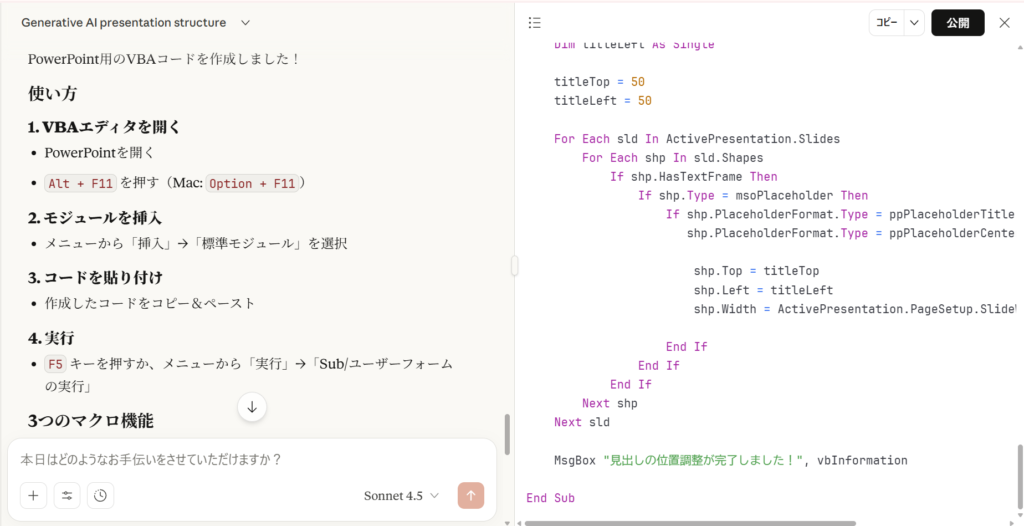
Task: Click the Generative AI presentation structure title
Action: (x=124, y=22)
